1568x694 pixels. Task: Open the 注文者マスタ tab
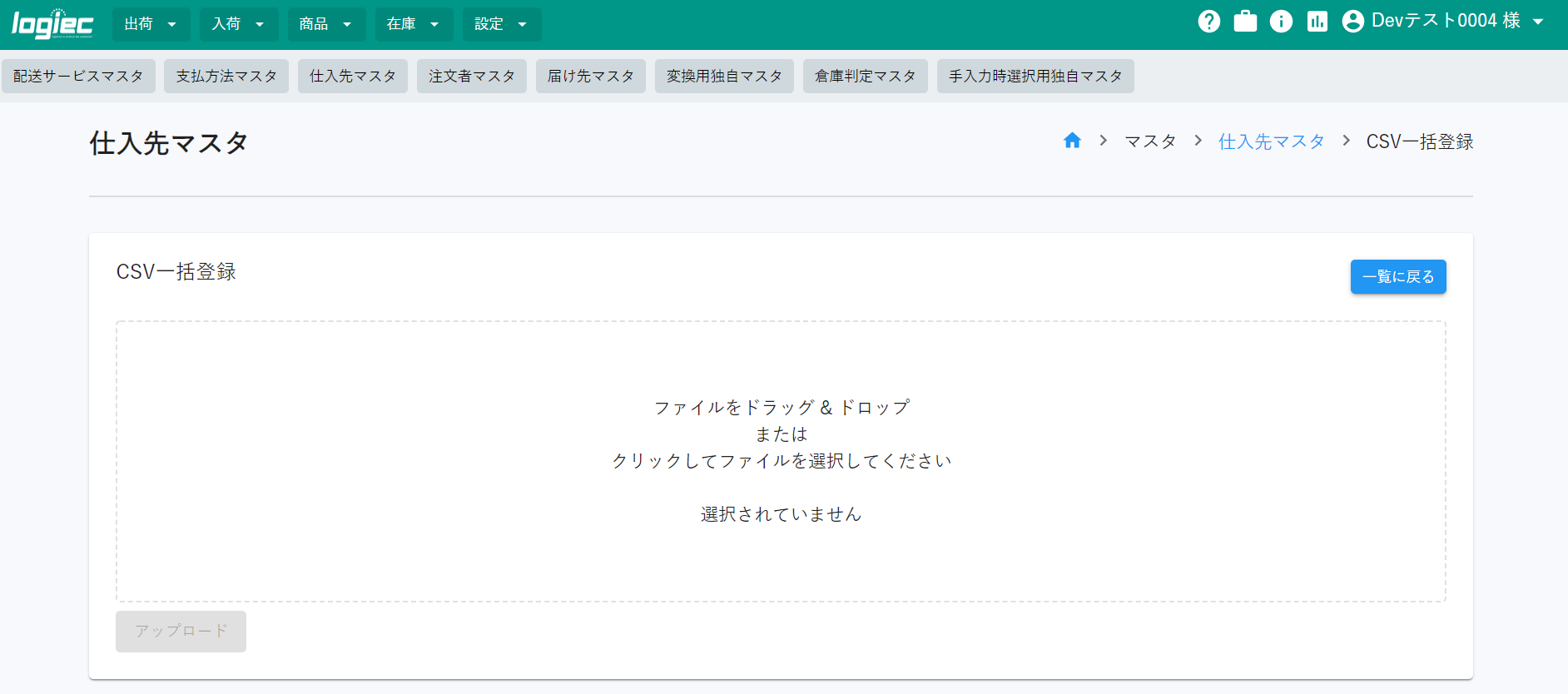(472, 76)
